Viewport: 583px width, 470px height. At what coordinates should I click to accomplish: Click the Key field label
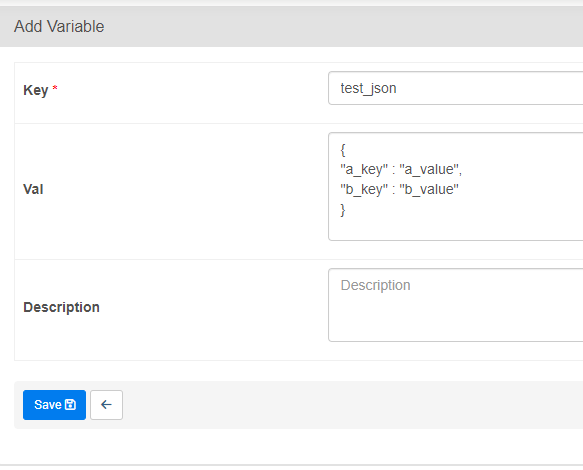pyautogui.click(x=36, y=90)
